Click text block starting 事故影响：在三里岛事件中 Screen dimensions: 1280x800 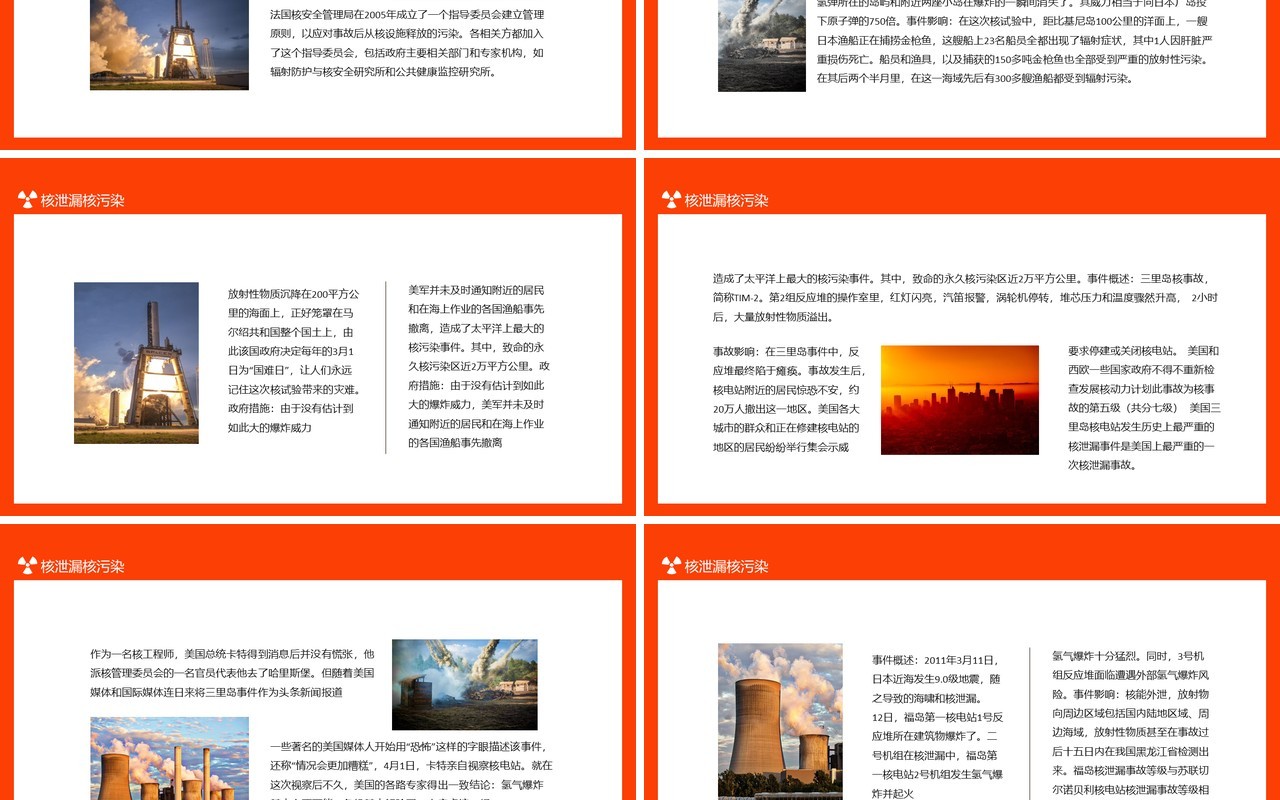coord(790,399)
